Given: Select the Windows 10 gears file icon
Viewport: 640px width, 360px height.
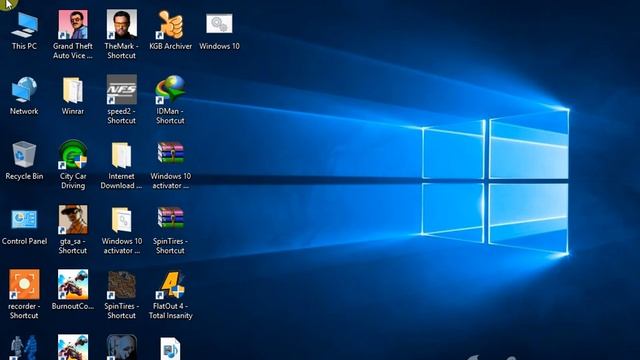Looking at the screenshot, I should pos(219,24).
